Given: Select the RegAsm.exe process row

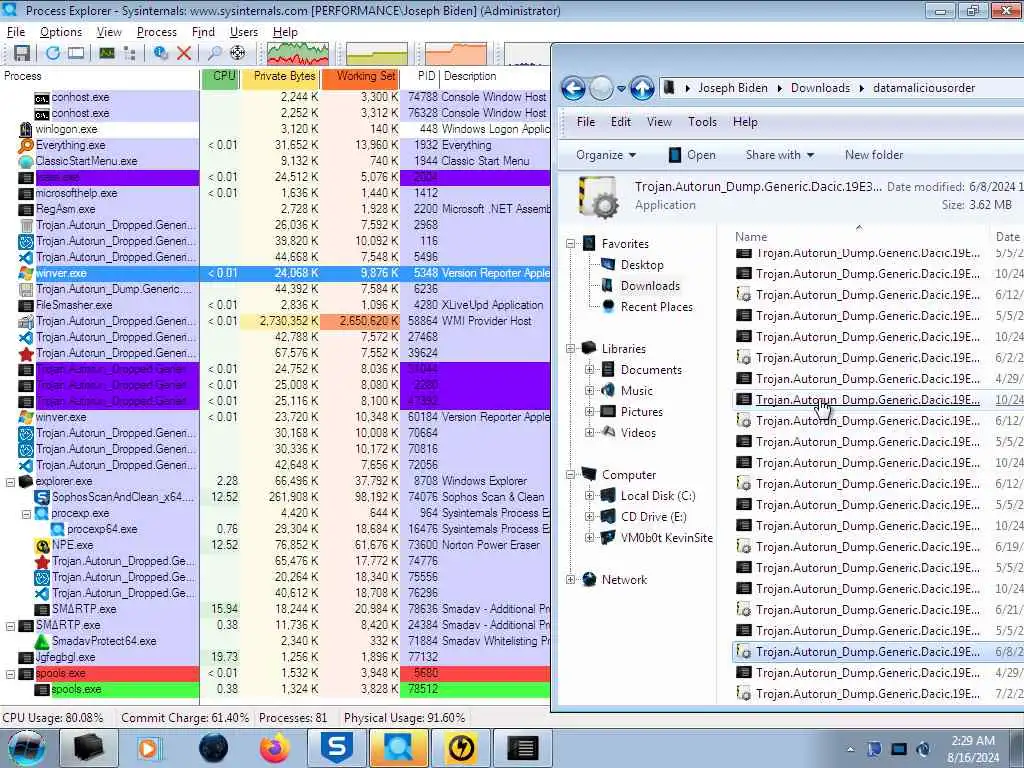Looking at the screenshot, I should coord(276,209).
